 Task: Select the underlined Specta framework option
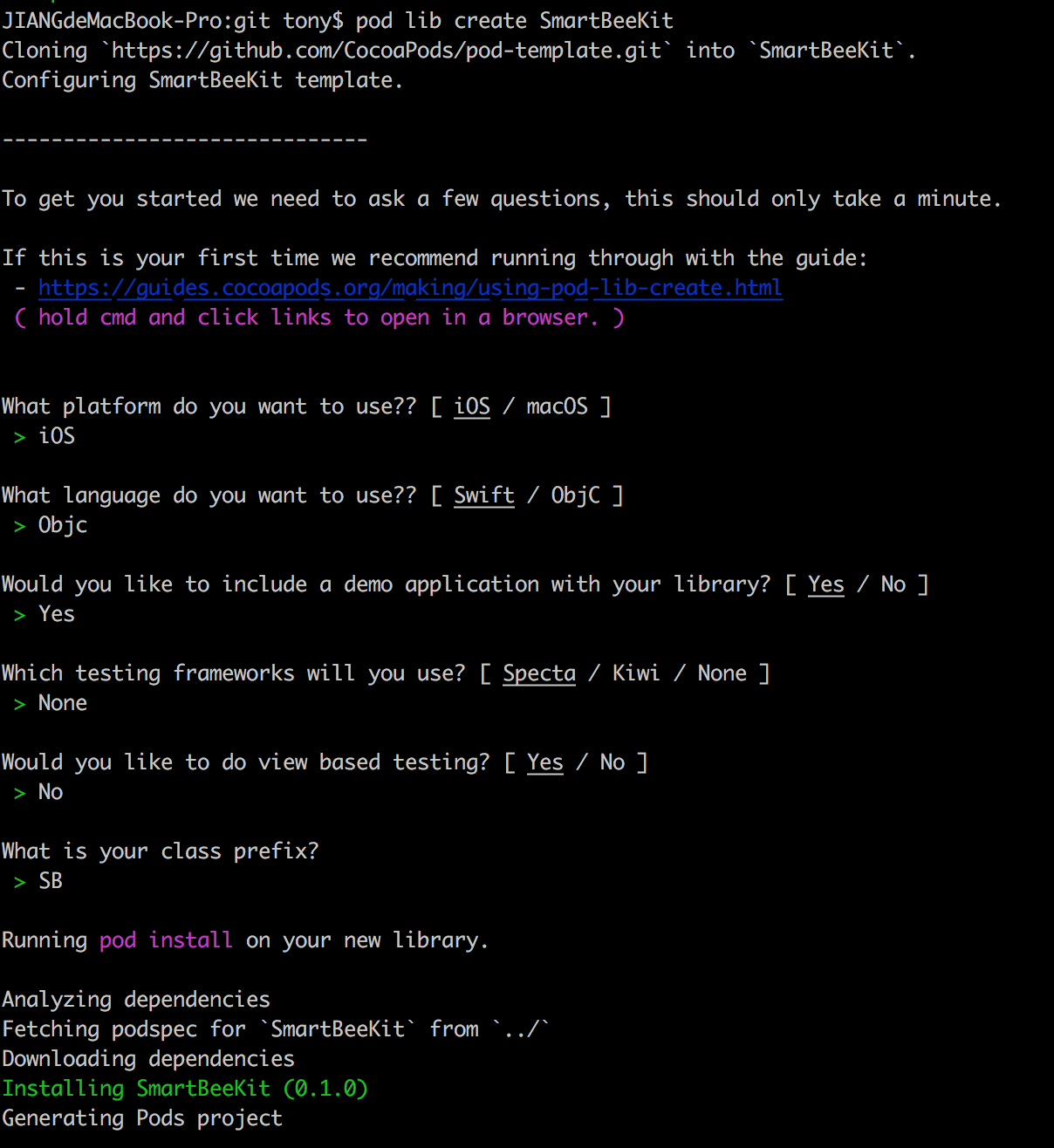(539, 673)
